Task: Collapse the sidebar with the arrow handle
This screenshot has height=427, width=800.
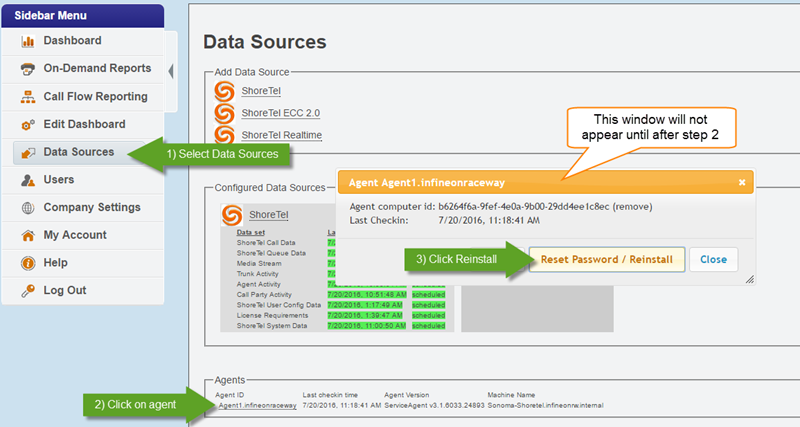Action: coord(170,70)
